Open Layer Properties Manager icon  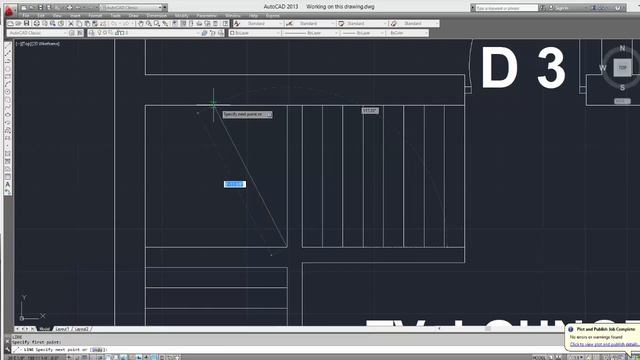[x=91, y=33]
